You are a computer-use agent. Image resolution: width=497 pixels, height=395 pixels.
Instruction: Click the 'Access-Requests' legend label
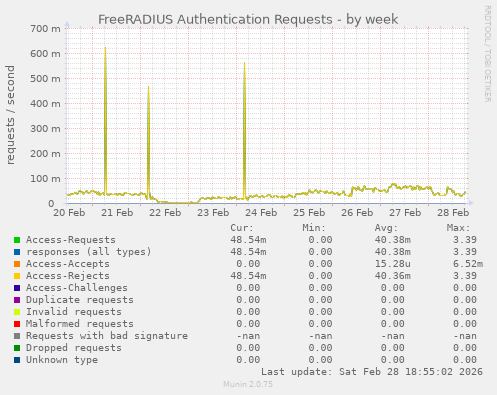pos(71,240)
